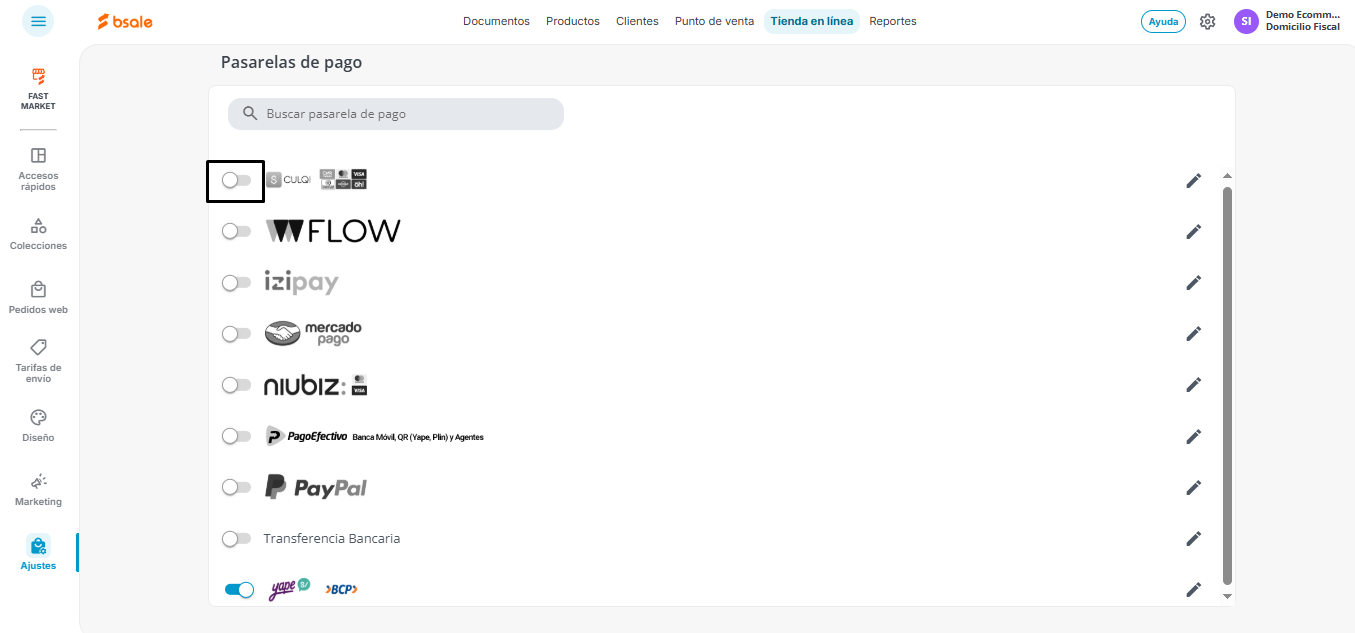The image size is (1355, 633).
Task: Edit the Culqi payment gateway
Action: [1193, 180]
